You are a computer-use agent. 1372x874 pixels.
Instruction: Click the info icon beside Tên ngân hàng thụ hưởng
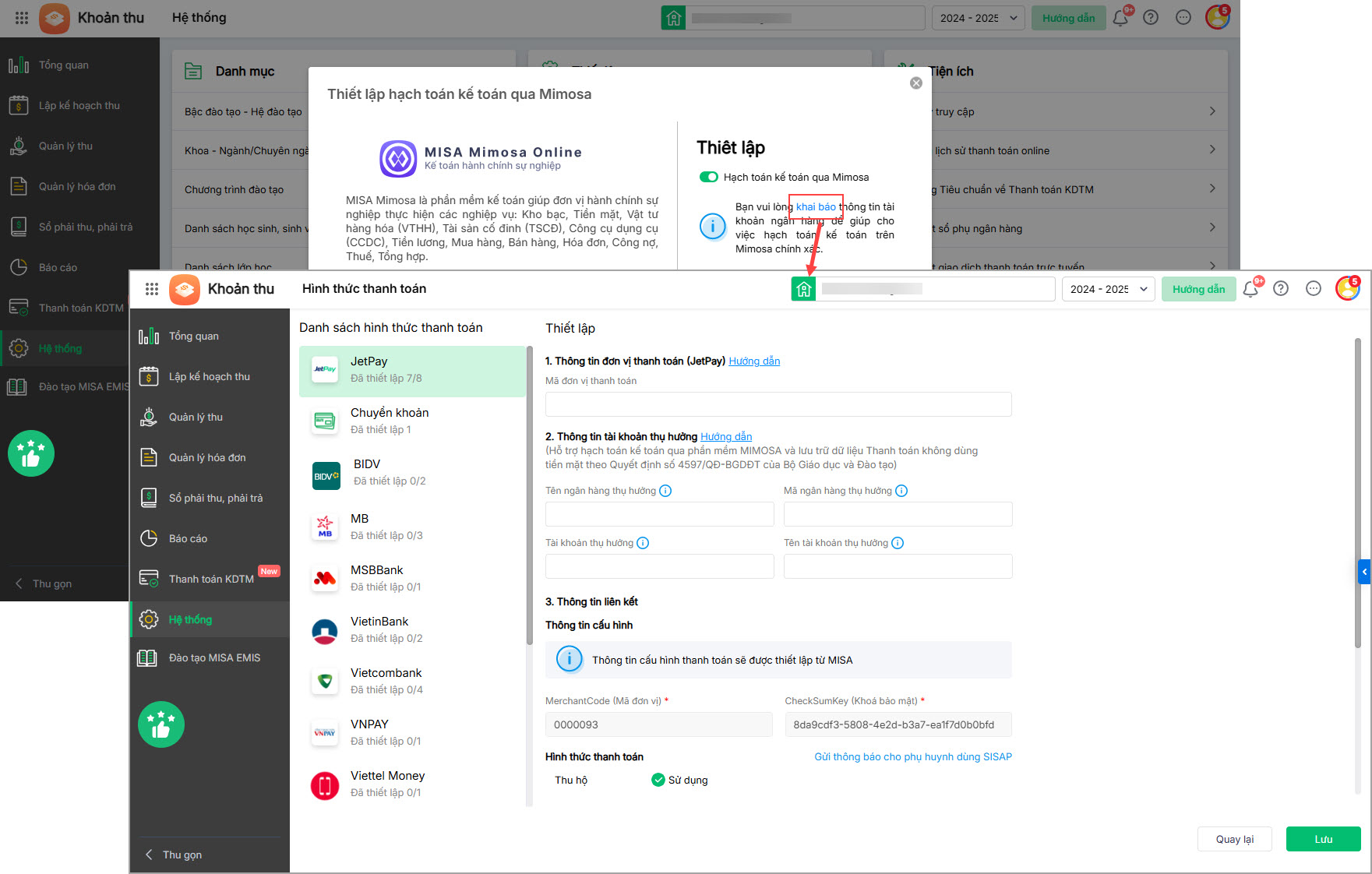click(665, 491)
